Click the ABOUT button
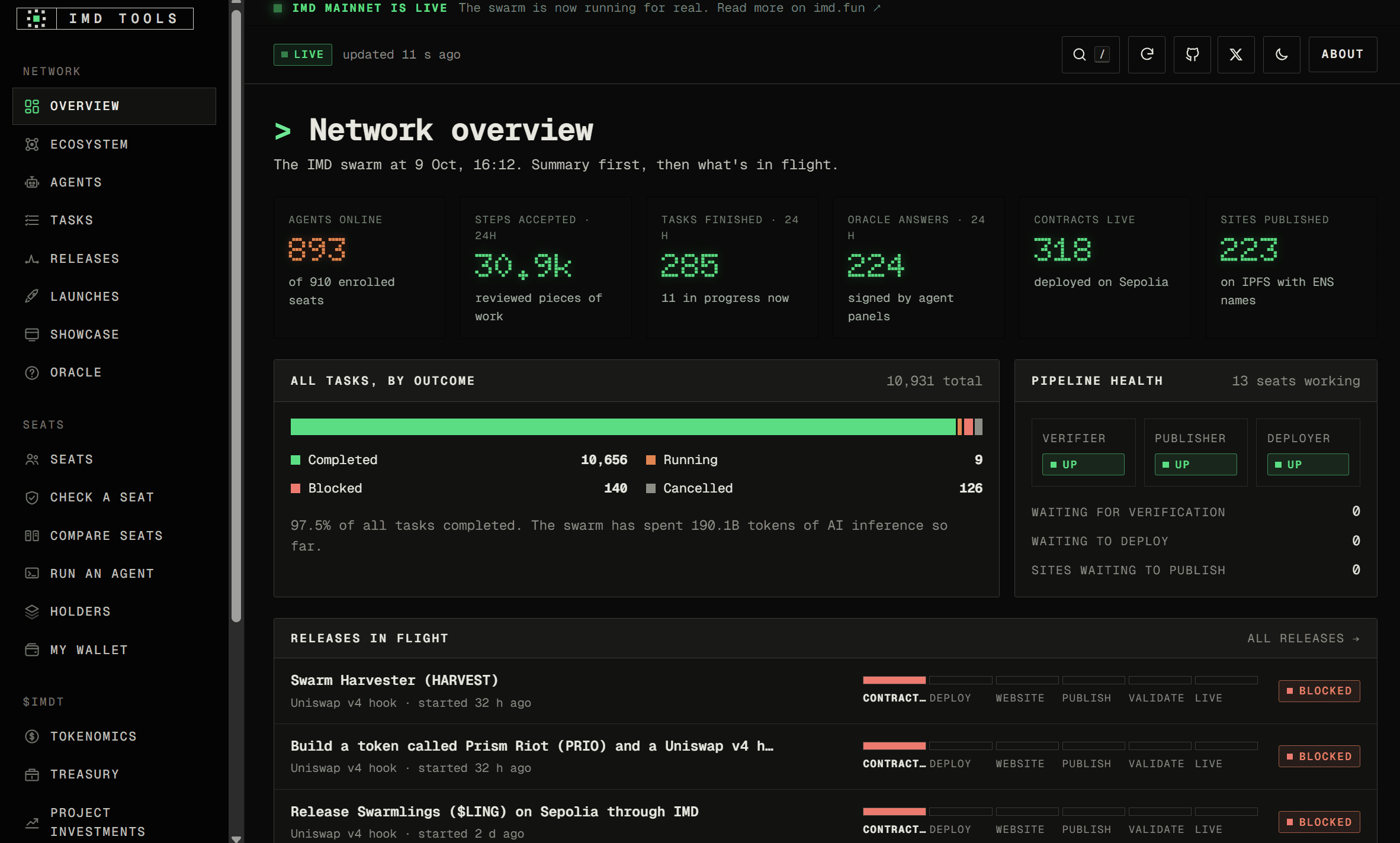The height and width of the screenshot is (843, 1400). pos(1343,54)
